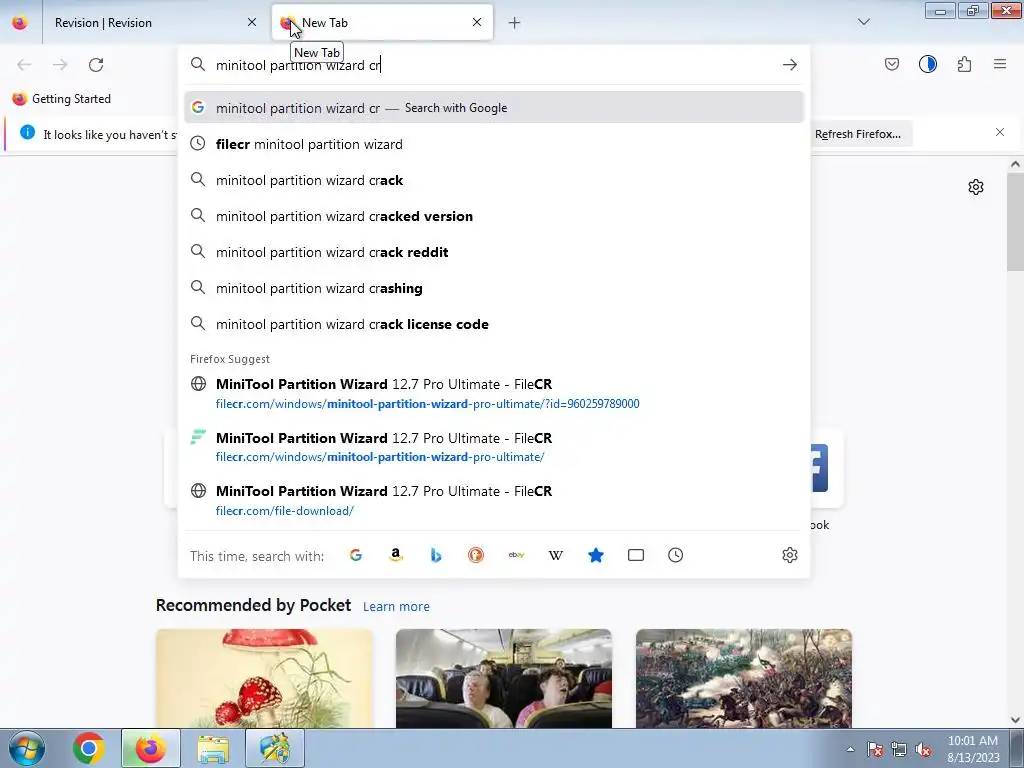Switch to the Revision | Revision tab
The image size is (1024, 768).
pyautogui.click(x=153, y=23)
